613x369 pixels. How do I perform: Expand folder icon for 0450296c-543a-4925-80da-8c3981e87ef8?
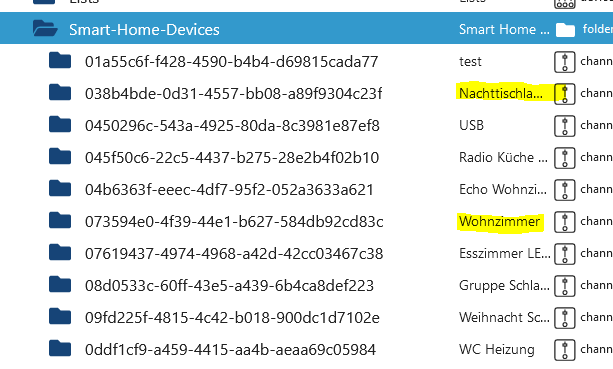click(x=60, y=125)
